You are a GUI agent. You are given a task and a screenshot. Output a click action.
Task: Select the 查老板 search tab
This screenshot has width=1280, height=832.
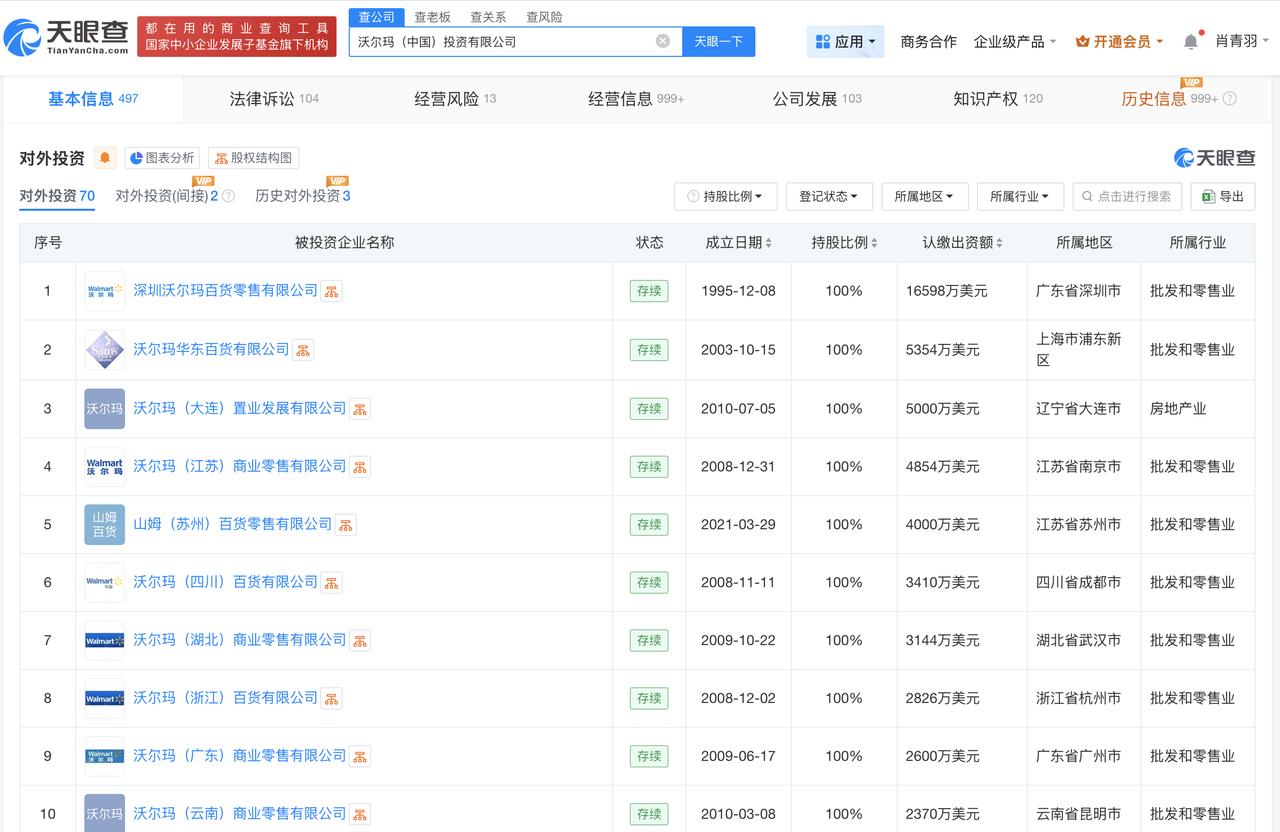(432, 17)
